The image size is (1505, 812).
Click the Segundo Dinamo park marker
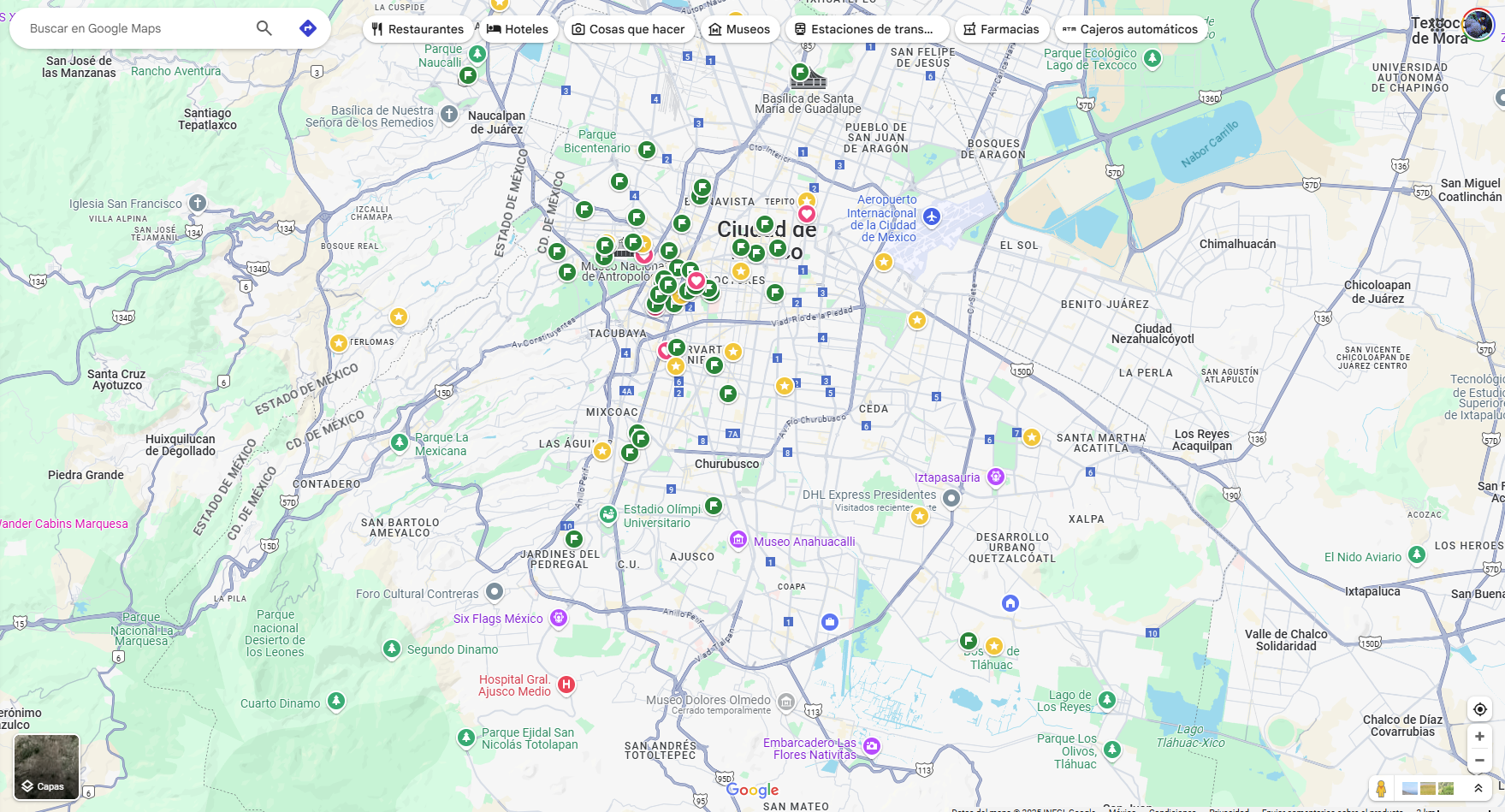(x=392, y=649)
